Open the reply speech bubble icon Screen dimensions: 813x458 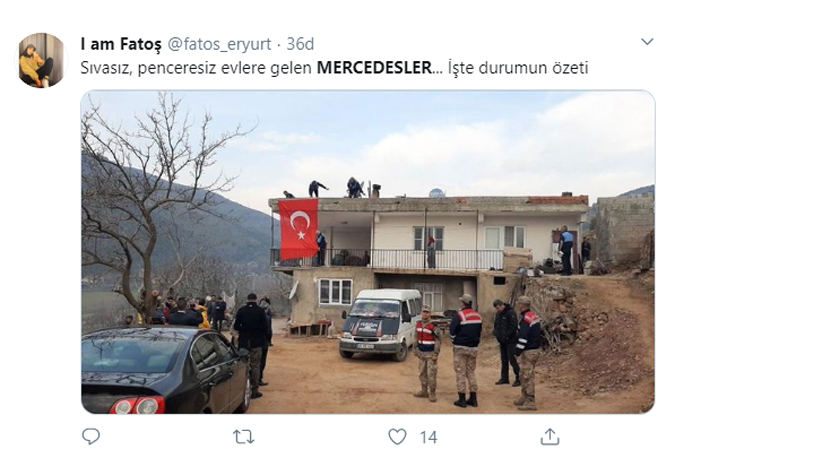91,437
